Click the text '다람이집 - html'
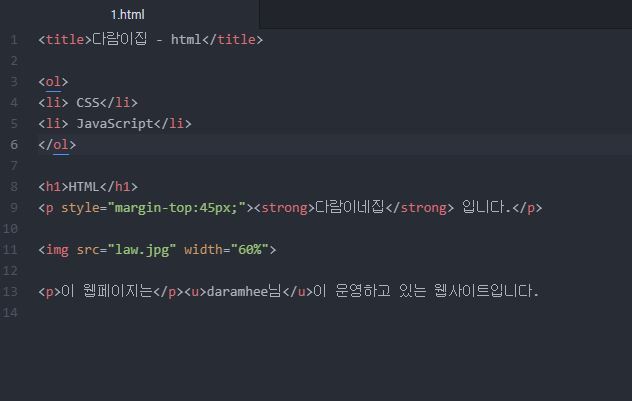 click(146, 39)
